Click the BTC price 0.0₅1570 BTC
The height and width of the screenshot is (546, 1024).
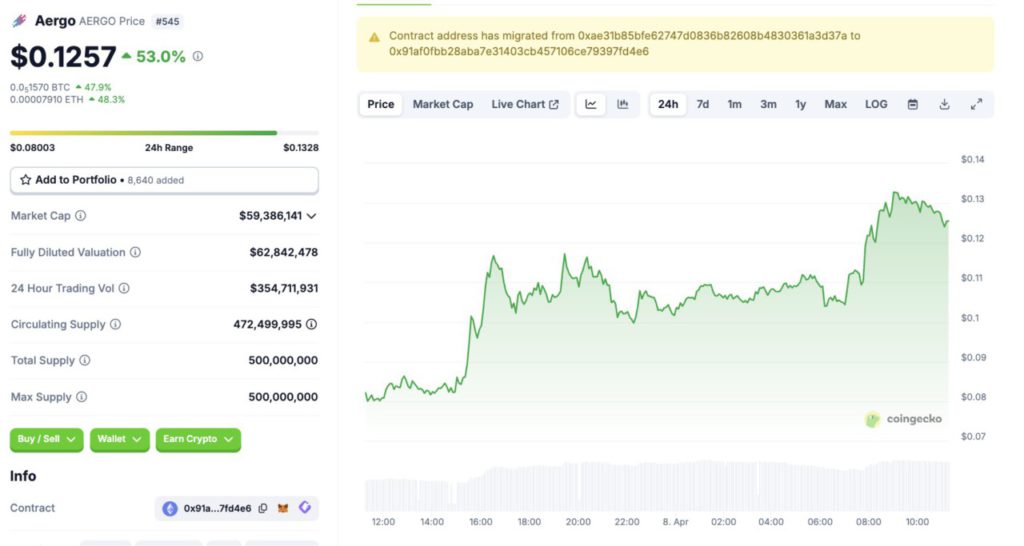[x=40, y=88]
